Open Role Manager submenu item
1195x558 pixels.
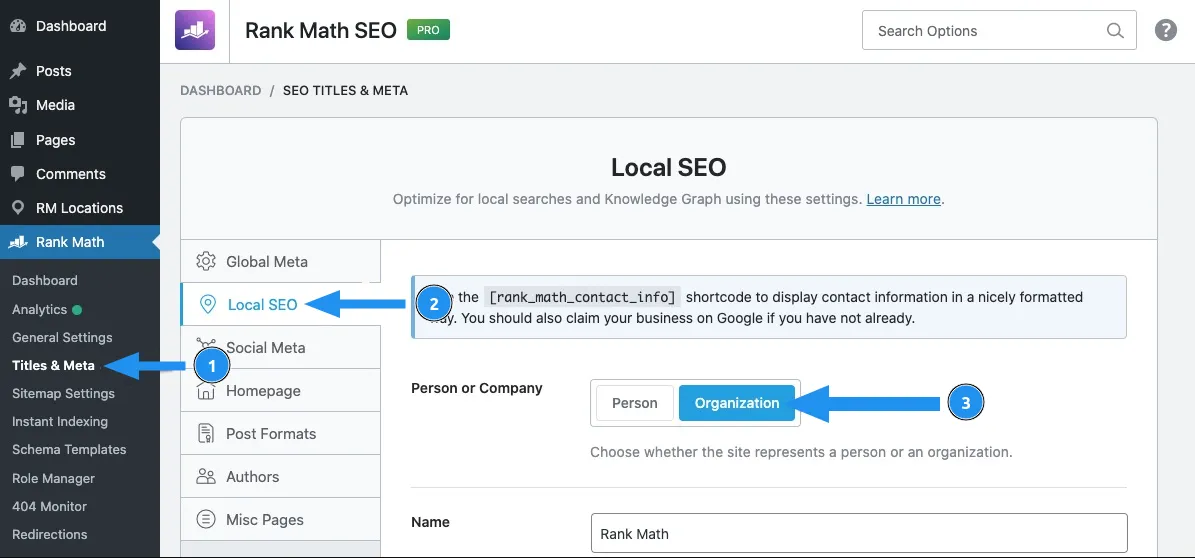pos(53,479)
